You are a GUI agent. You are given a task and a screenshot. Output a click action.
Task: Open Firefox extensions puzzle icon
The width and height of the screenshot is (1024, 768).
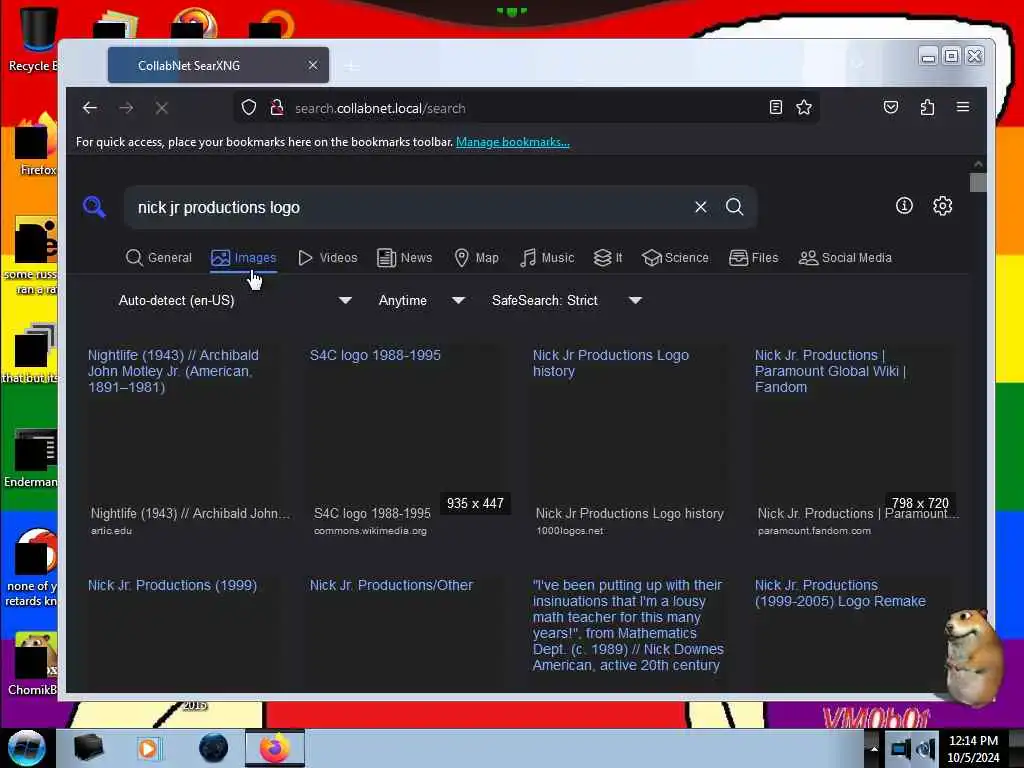(927, 107)
